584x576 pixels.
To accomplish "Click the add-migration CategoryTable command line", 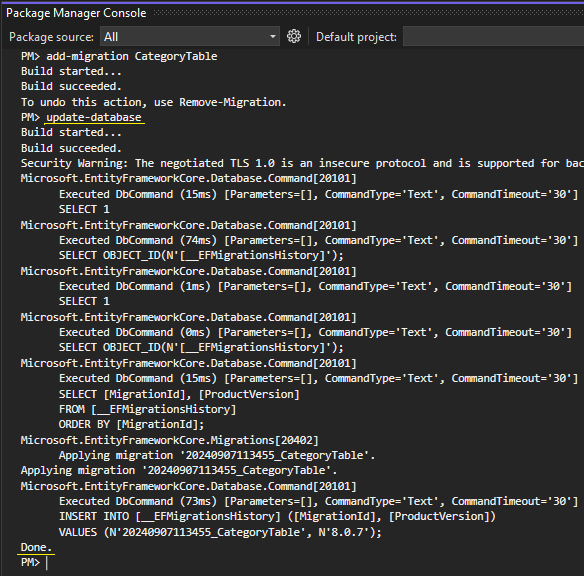I will pos(119,56).
